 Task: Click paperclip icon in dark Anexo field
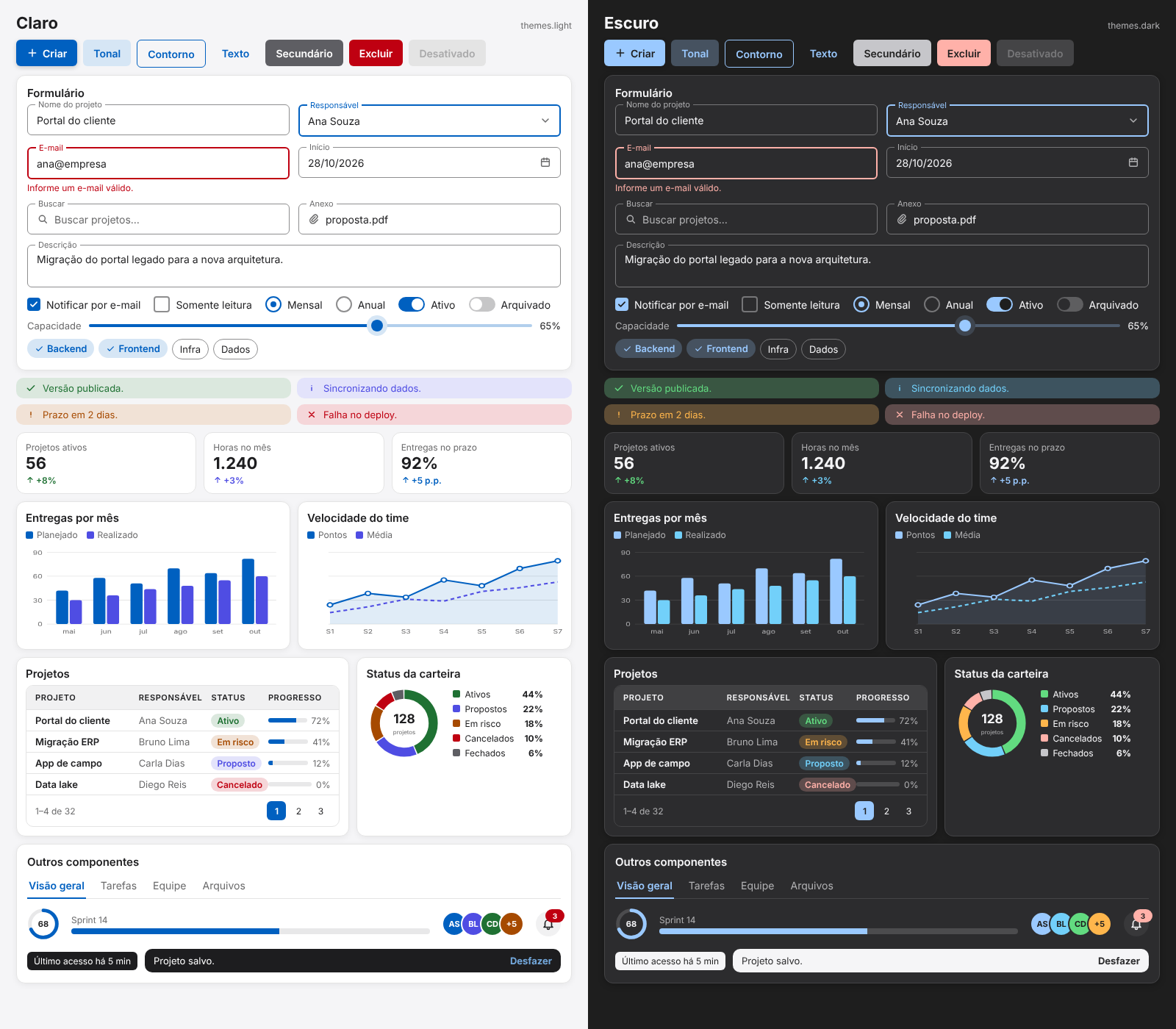point(902,219)
